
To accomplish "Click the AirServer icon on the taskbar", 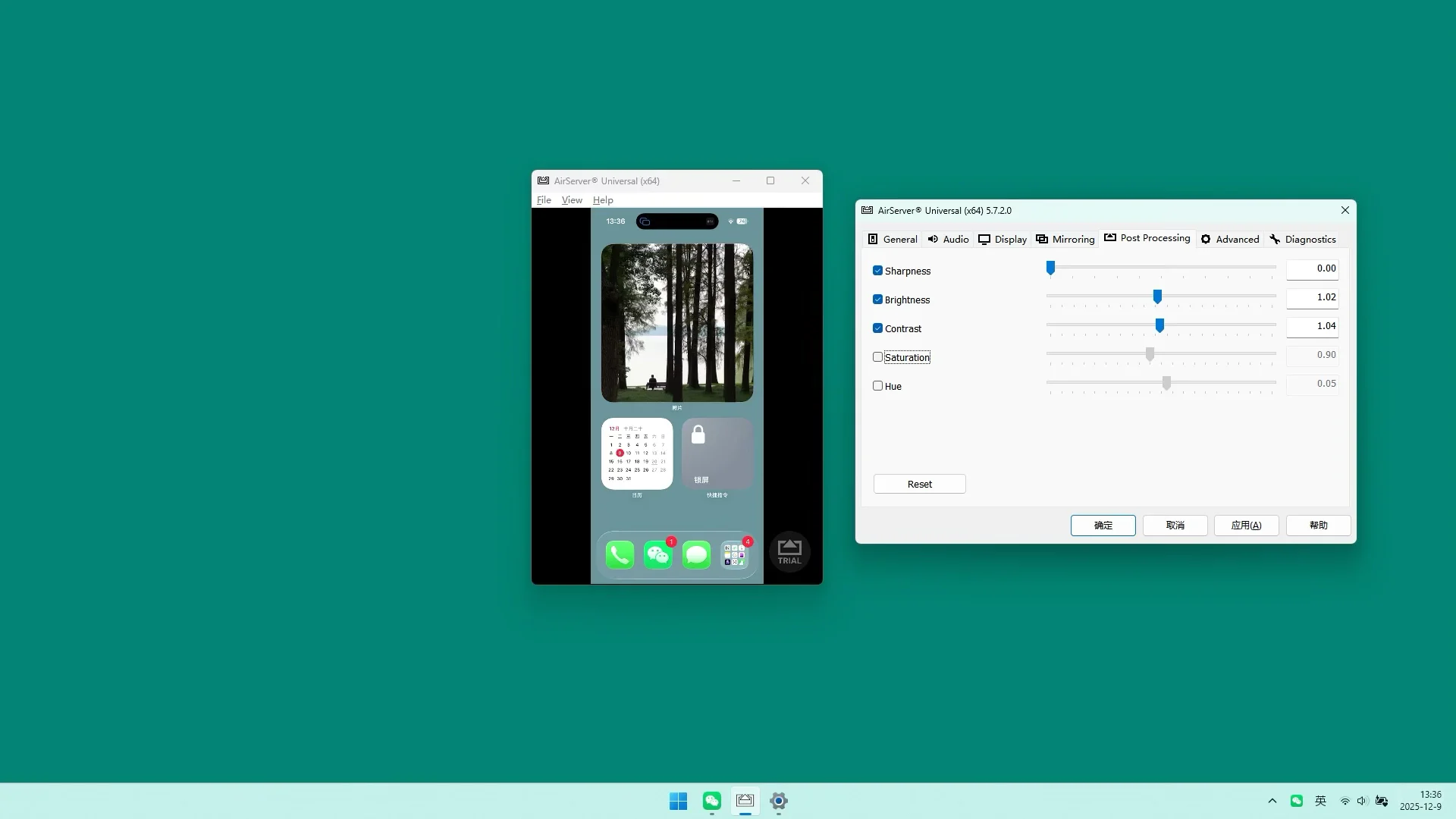I will (745, 801).
